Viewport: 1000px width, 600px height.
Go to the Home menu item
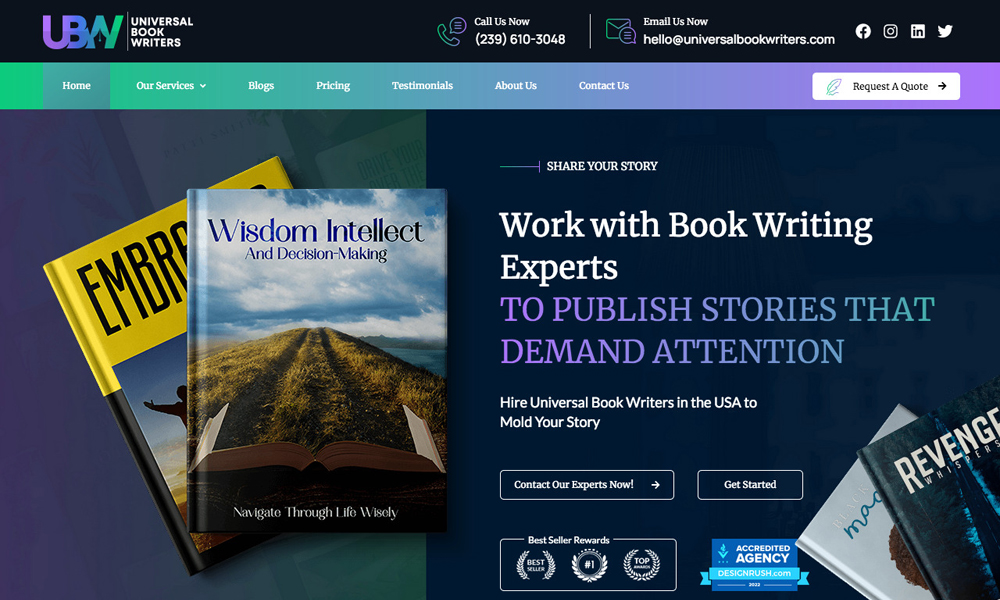[x=76, y=86]
